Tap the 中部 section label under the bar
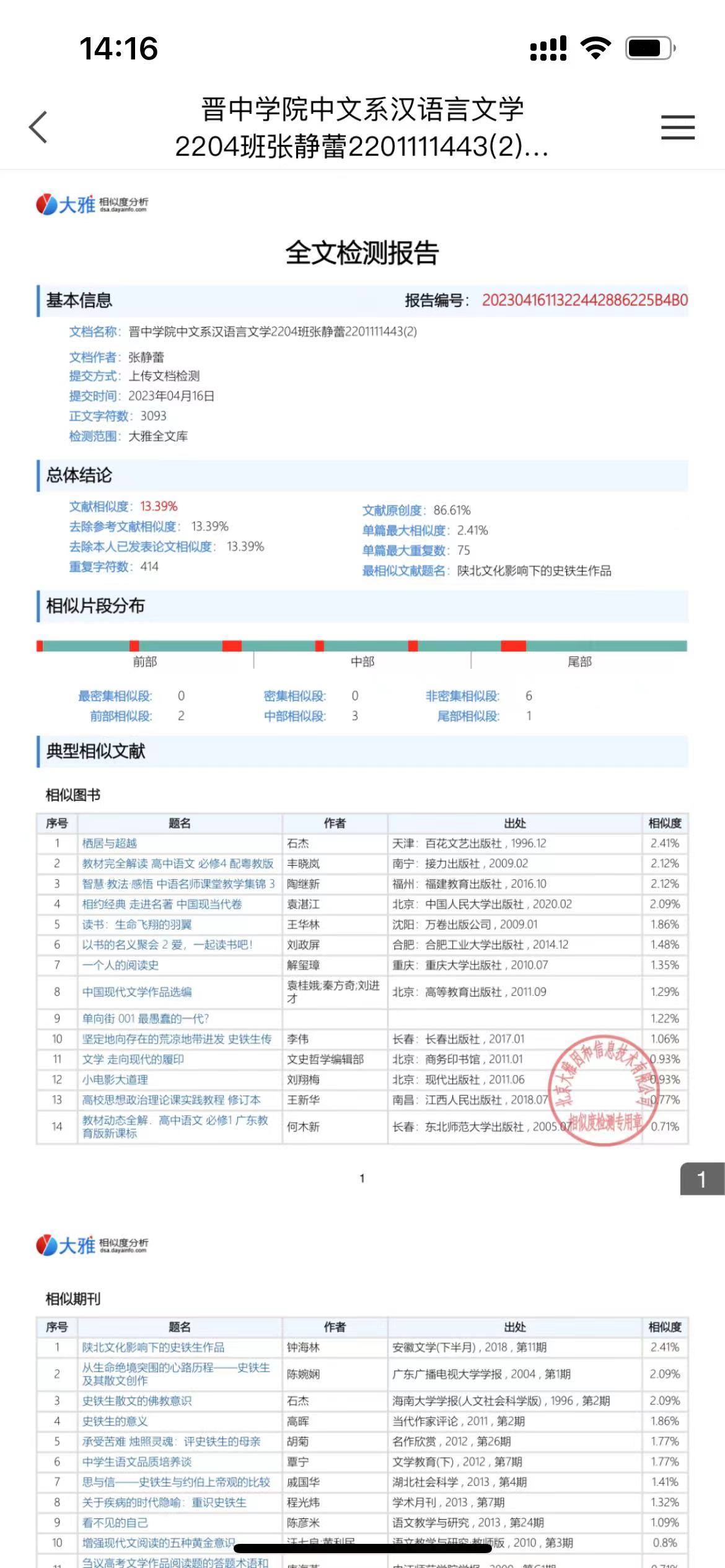 (x=362, y=662)
